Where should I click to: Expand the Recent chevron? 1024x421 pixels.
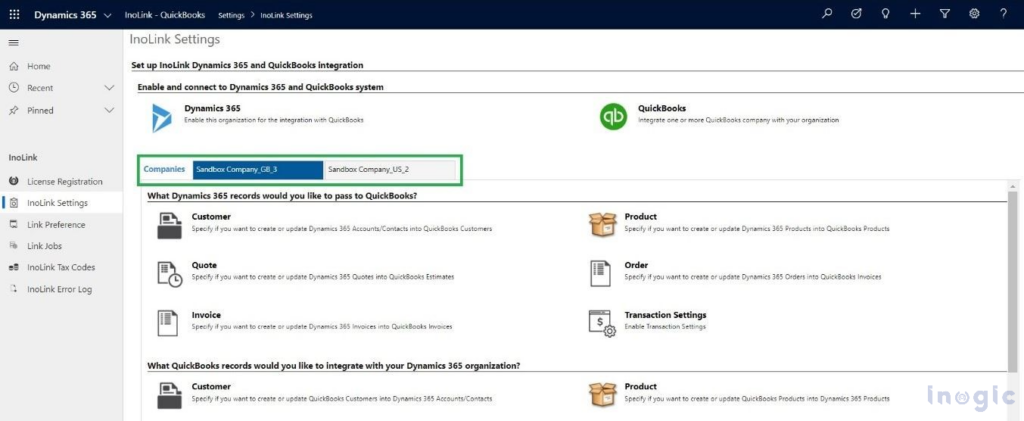coord(109,88)
